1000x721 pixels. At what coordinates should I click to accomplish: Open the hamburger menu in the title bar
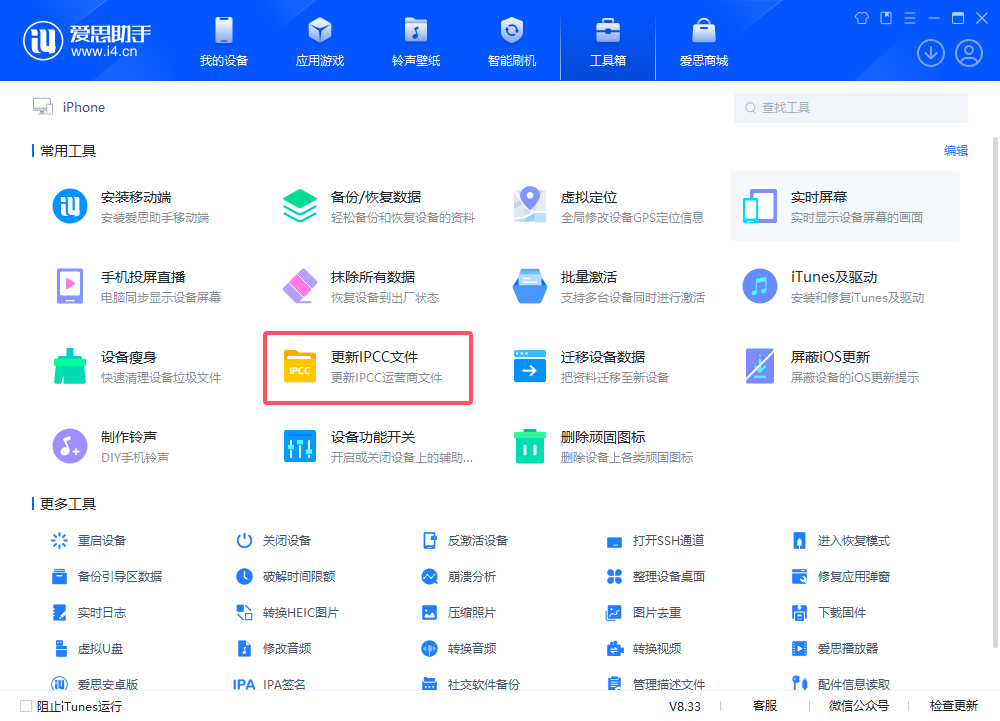(x=911, y=17)
